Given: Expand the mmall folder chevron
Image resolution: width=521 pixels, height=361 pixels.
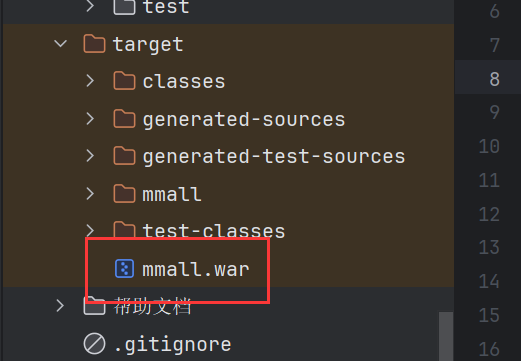Looking at the screenshot, I should click(x=90, y=194).
